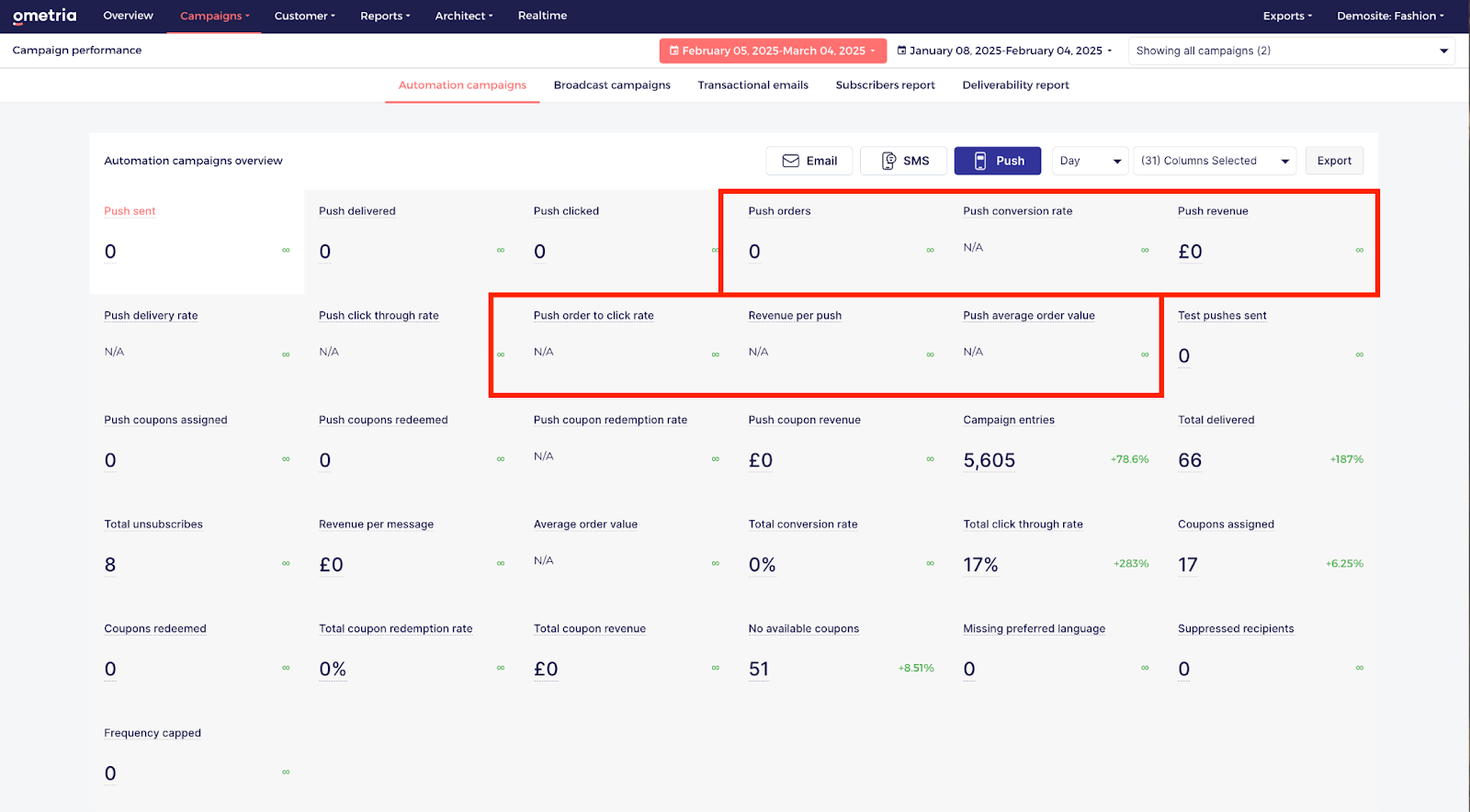Click the Push delivery rate label
This screenshot has width=1470, height=812.
[151, 315]
